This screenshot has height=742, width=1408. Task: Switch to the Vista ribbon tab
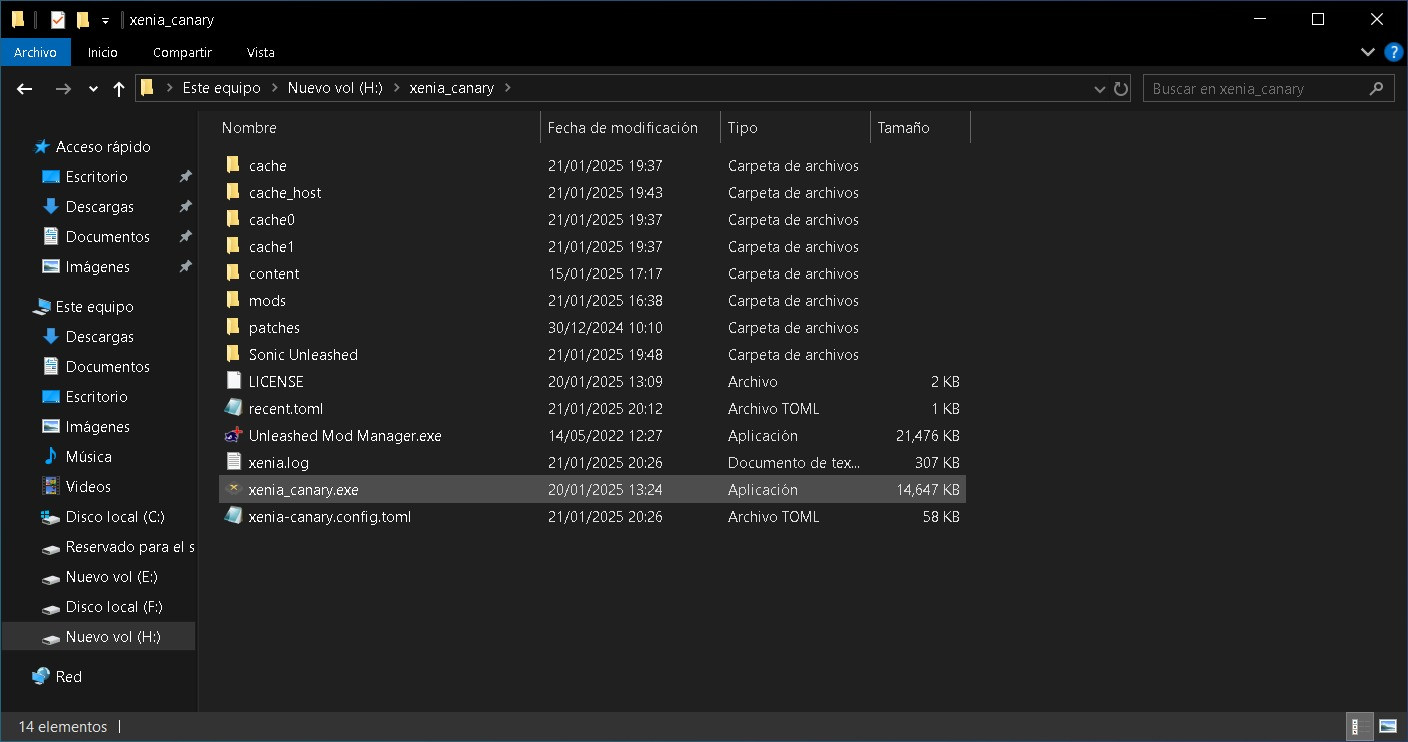260,52
